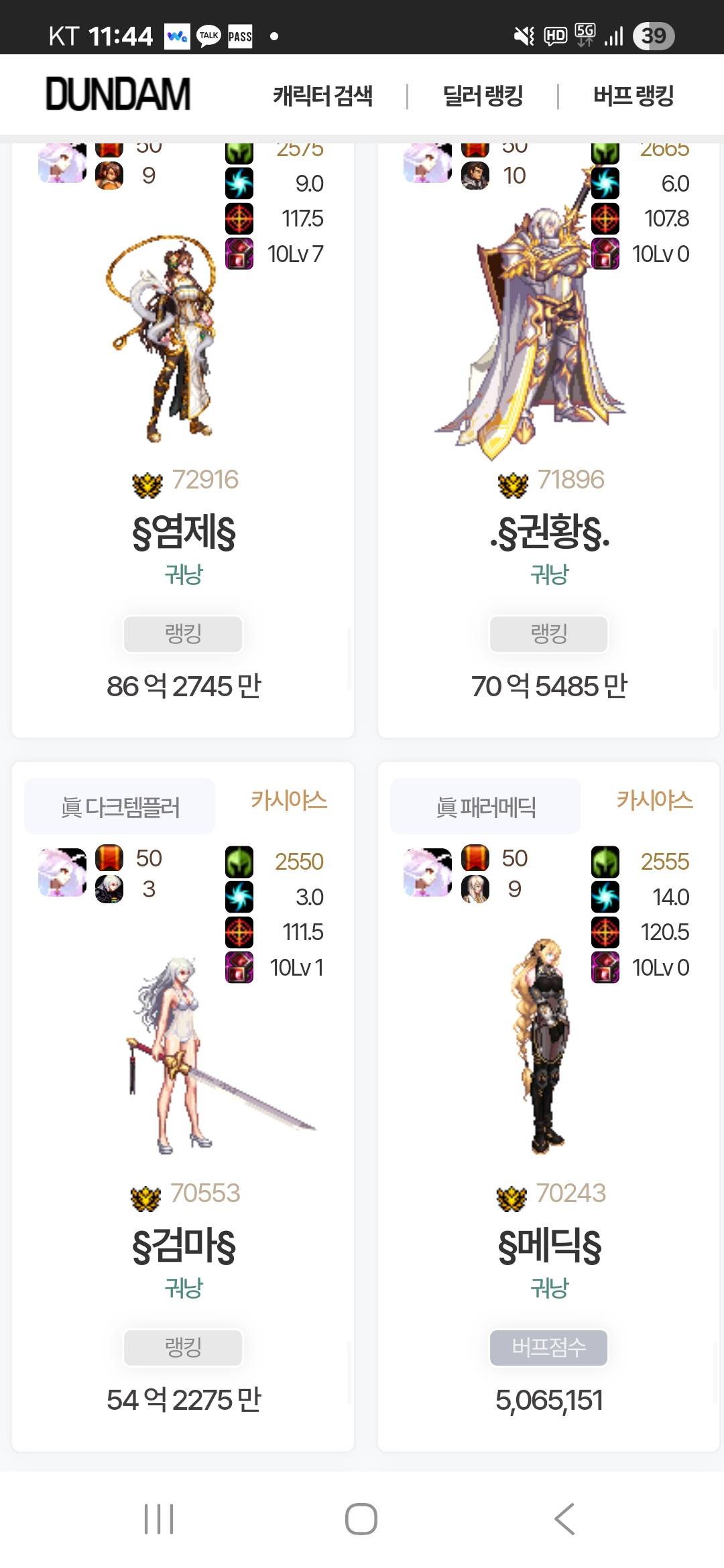Click the green helmet icon beside 2550
Screen dimensions: 724x1568
click(x=239, y=862)
